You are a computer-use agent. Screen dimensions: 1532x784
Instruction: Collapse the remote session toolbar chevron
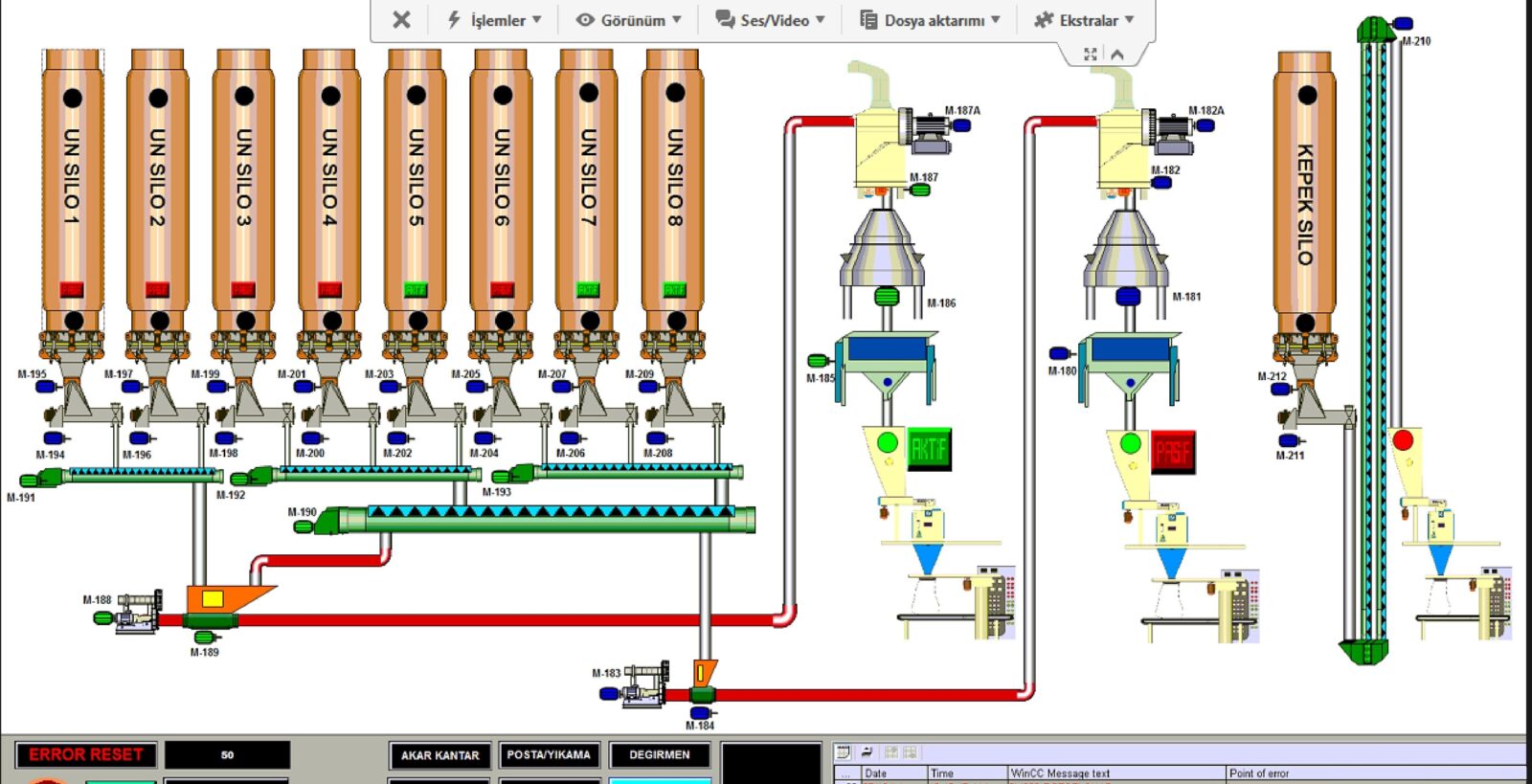1117,55
